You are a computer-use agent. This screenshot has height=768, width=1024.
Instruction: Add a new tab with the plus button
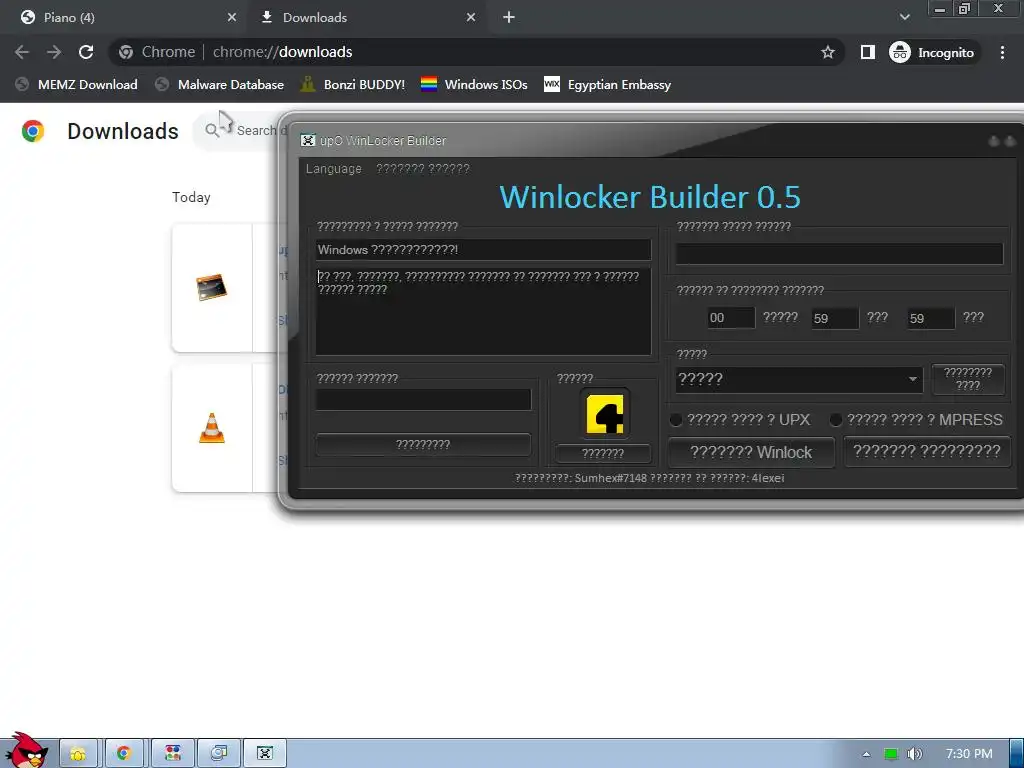coord(509,18)
